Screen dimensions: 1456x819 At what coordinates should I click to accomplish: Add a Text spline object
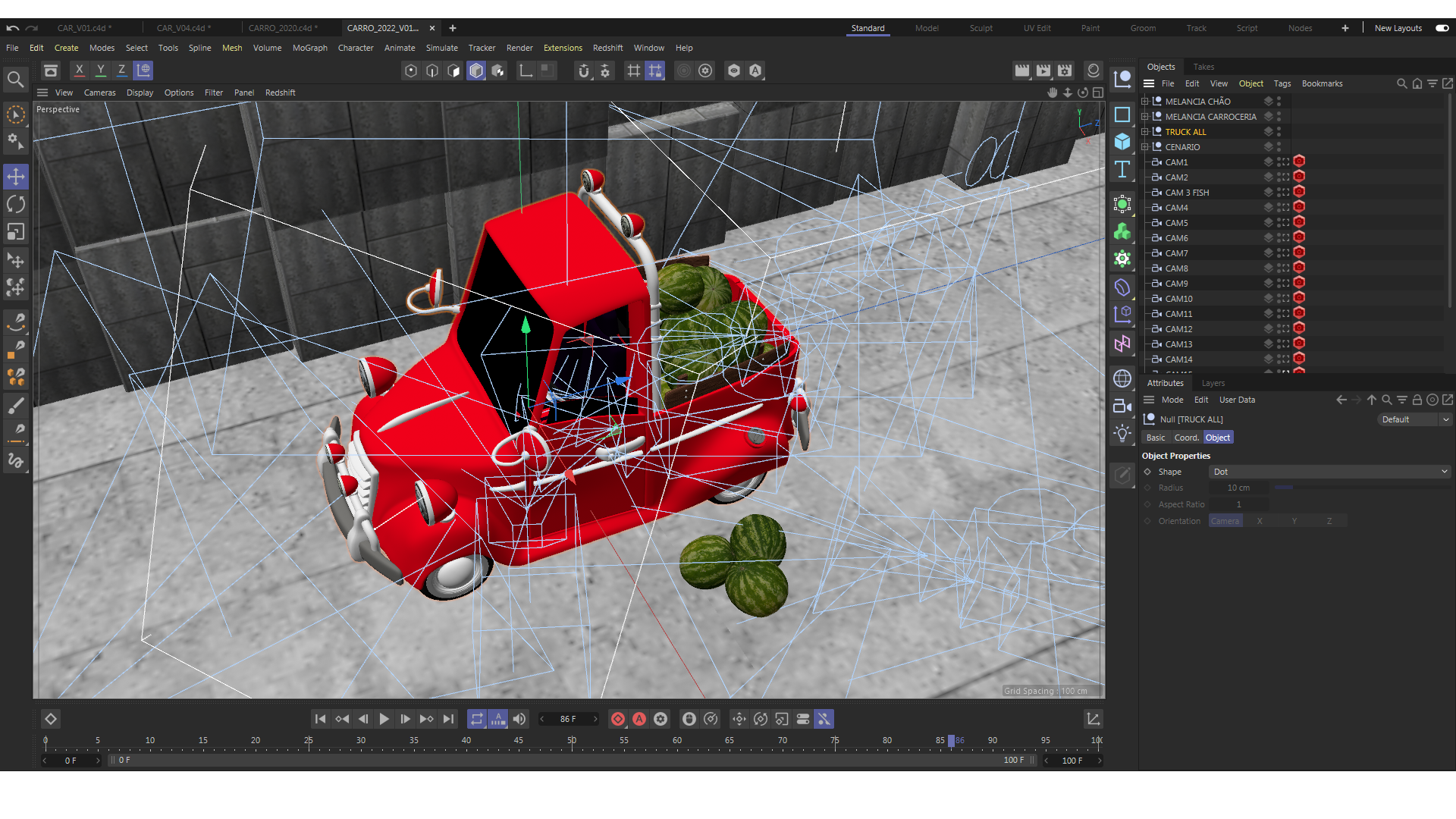pyautogui.click(x=1122, y=169)
